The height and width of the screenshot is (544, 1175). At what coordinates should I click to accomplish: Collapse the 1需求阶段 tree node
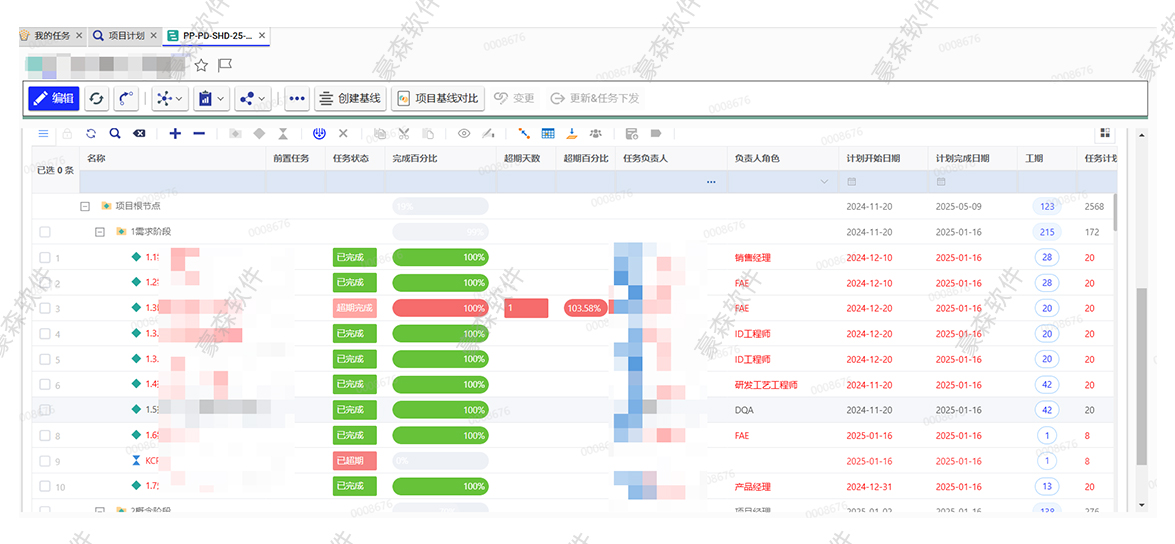click(100, 232)
